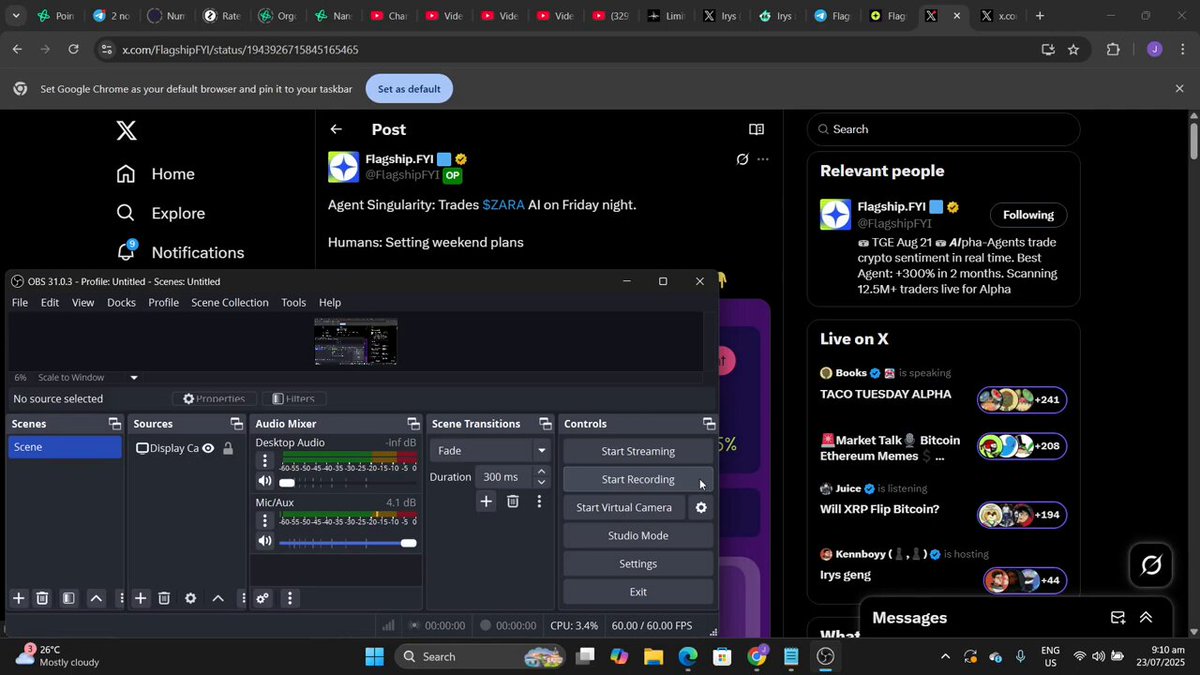Toggle lock on Display Capture source
Screen dimensions: 1200x675
point(228,448)
